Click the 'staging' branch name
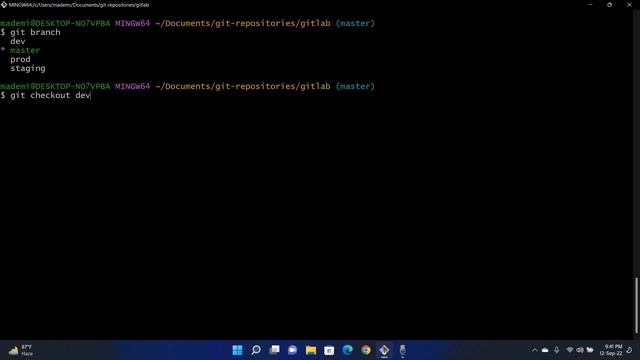This screenshot has height=360, width=640. tap(28, 68)
